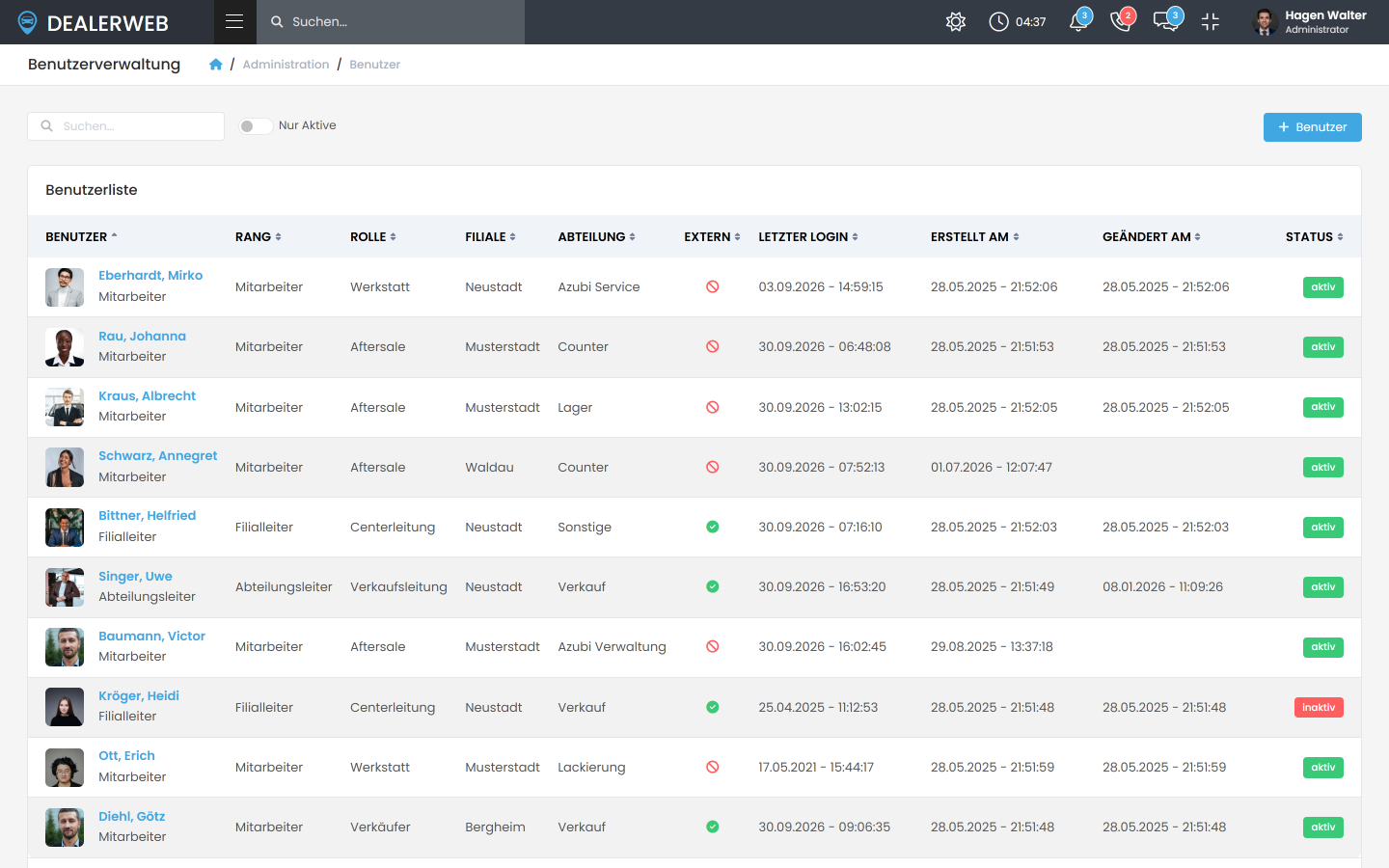Click the Benutzer breadcrumb item
Screen dimensions: 1389x868
(374, 65)
